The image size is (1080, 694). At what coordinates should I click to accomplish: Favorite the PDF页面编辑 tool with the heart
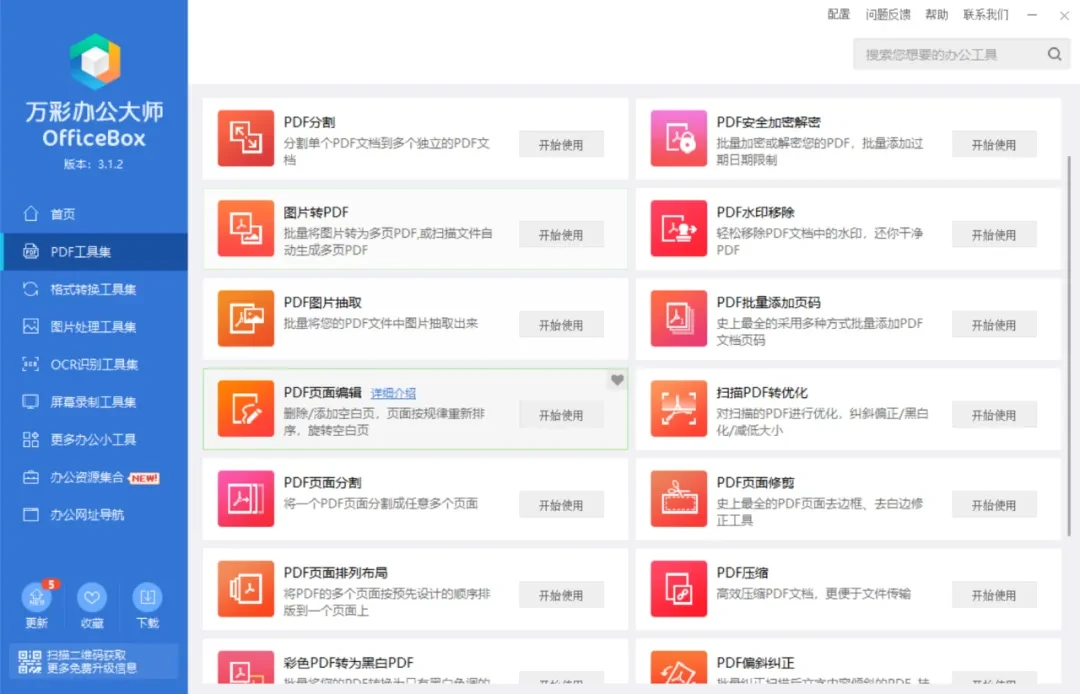tap(617, 380)
